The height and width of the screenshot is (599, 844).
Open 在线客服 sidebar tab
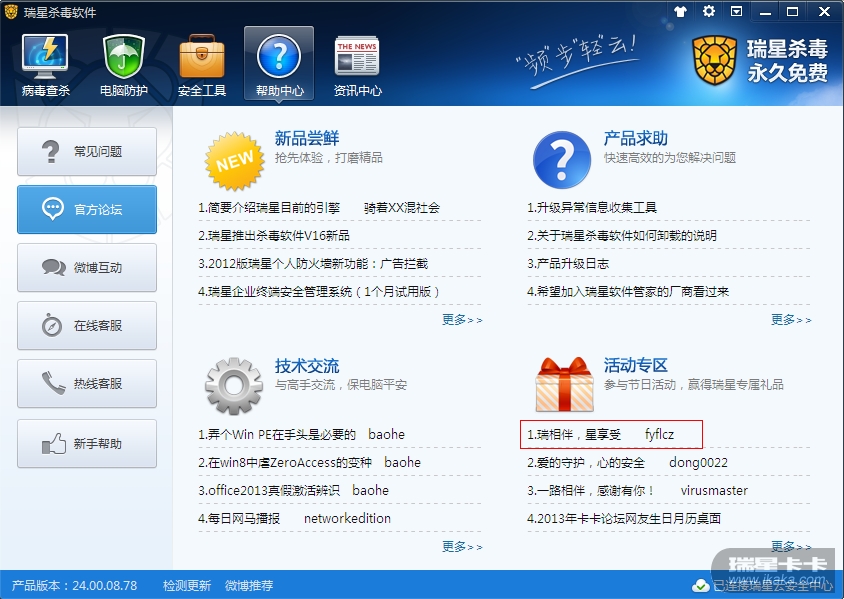[87, 326]
